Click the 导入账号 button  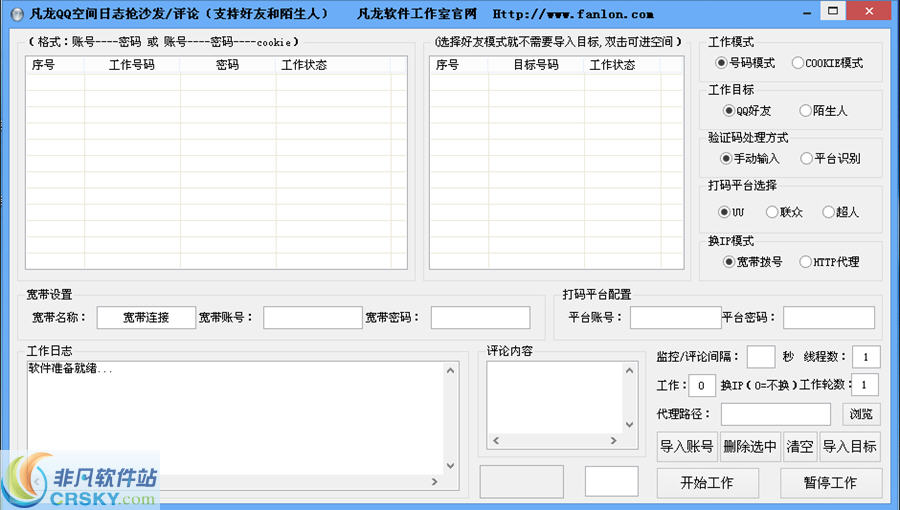pos(686,446)
